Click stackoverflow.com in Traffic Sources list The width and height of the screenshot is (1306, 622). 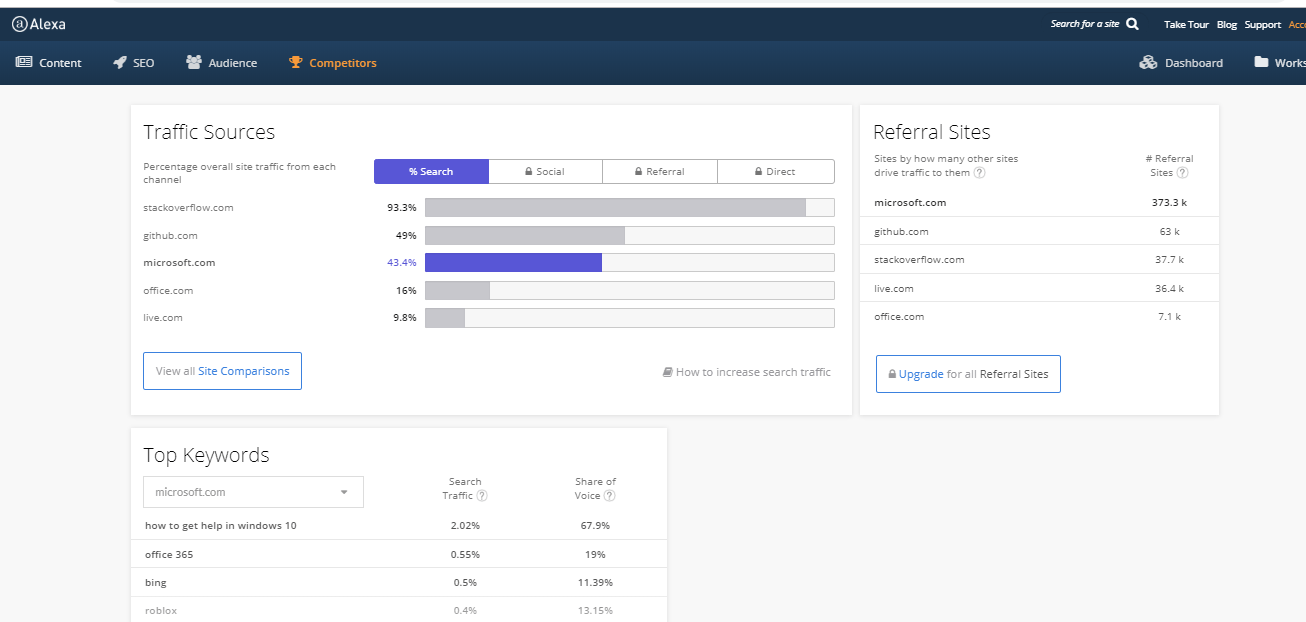click(x=188, y=208)
